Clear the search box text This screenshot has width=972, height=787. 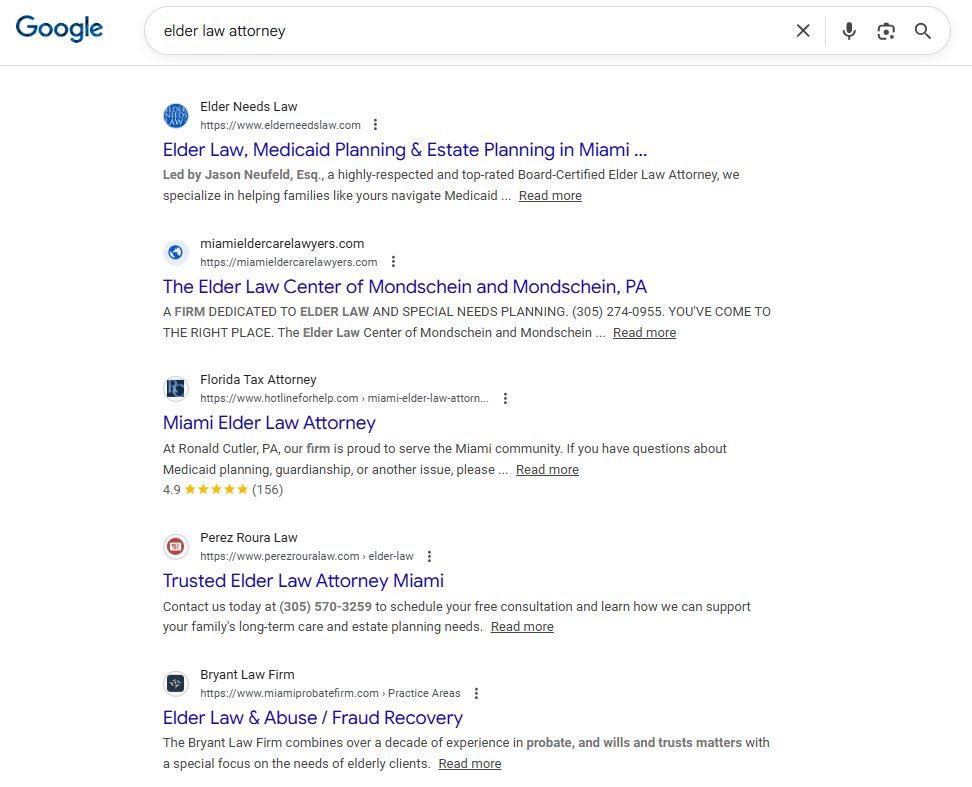coord(803,31)
